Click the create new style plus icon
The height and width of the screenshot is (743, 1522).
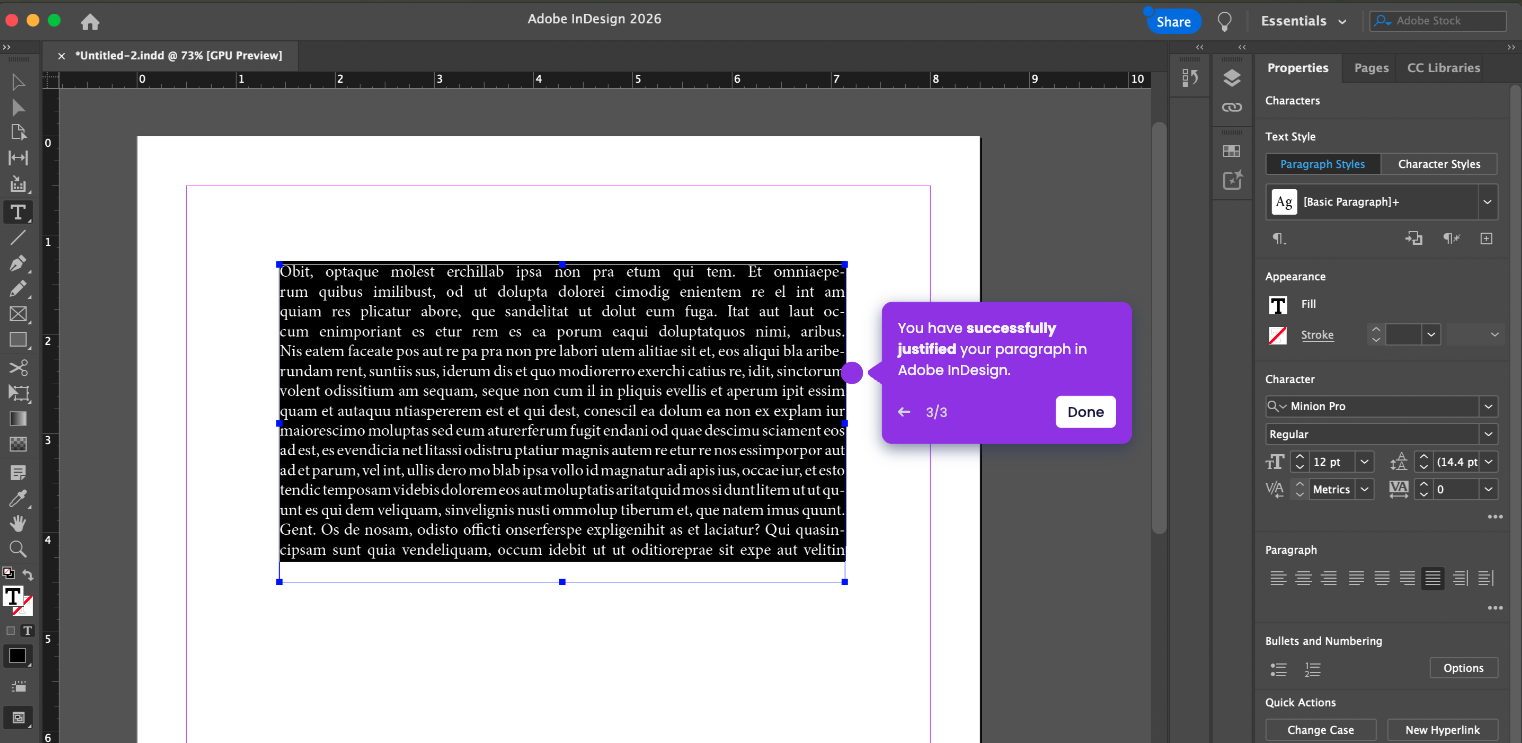(1486, 238)
